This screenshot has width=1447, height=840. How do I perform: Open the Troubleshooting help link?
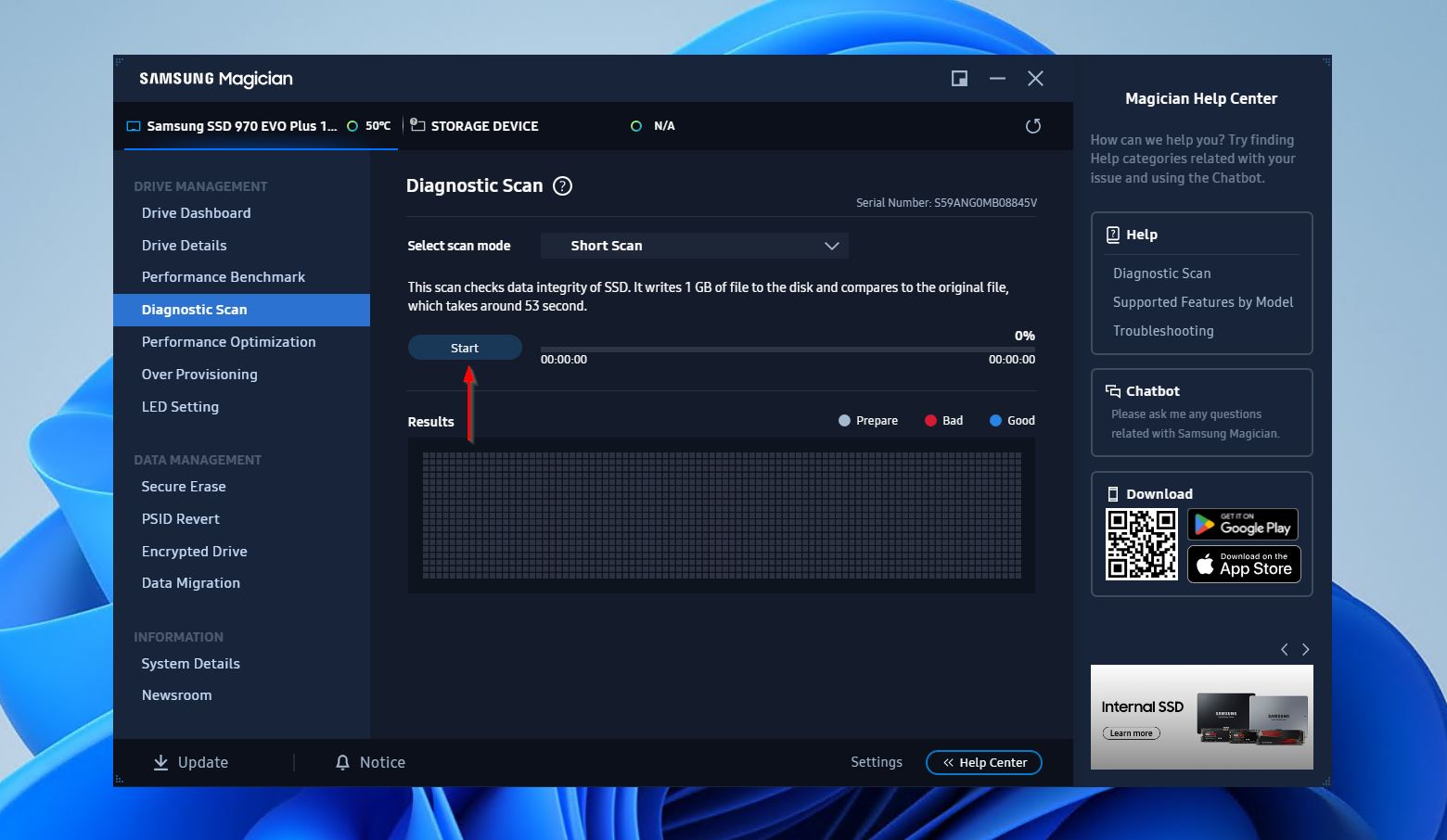1163,331
